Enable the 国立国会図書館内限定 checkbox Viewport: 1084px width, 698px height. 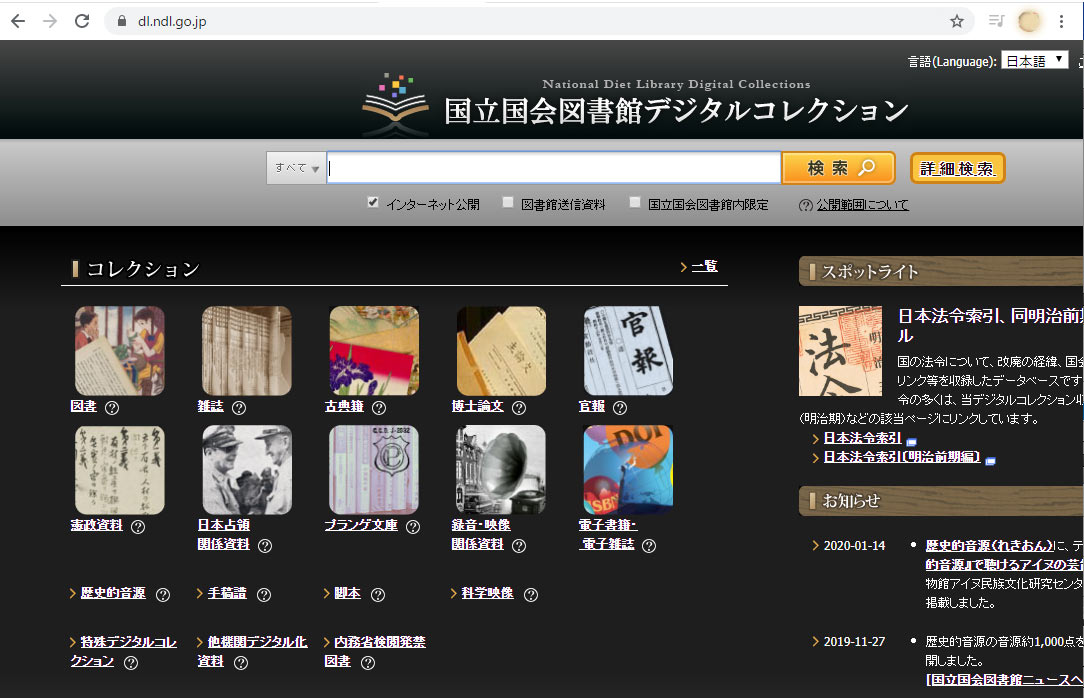(635, 203)
